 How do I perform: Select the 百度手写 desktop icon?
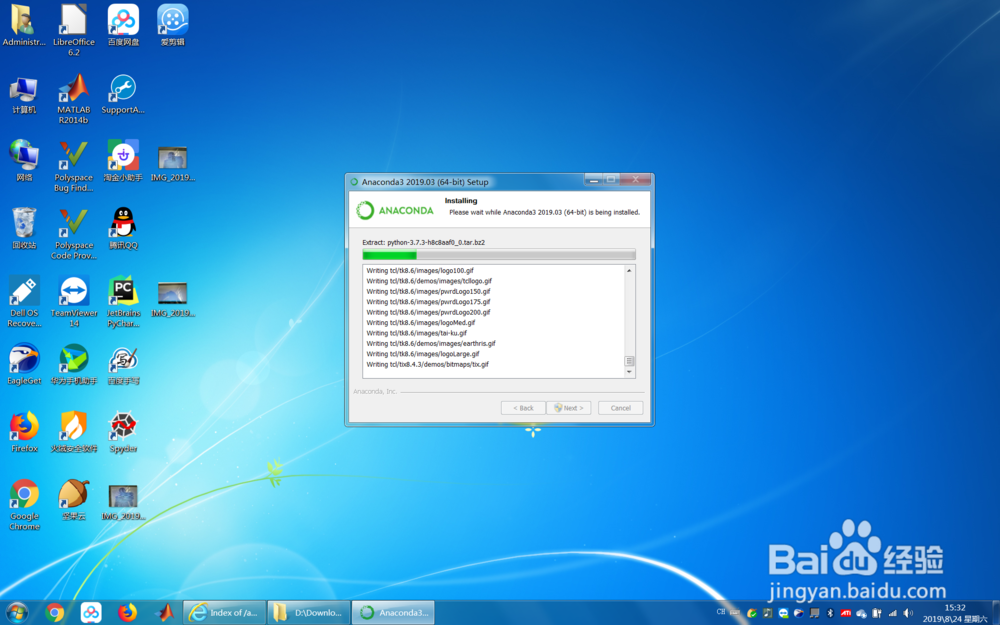[x=123, y=365]
